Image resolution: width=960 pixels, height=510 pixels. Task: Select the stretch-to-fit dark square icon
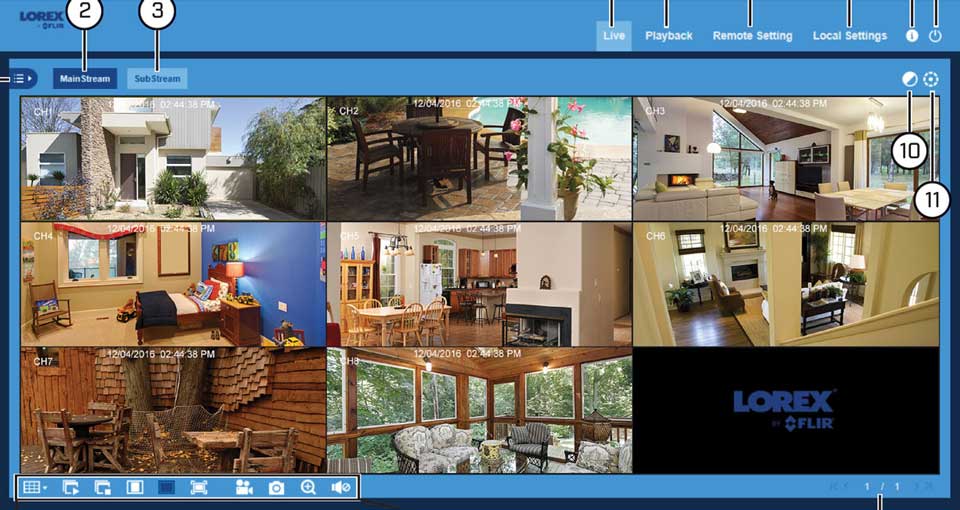click(x=167, y=488)
